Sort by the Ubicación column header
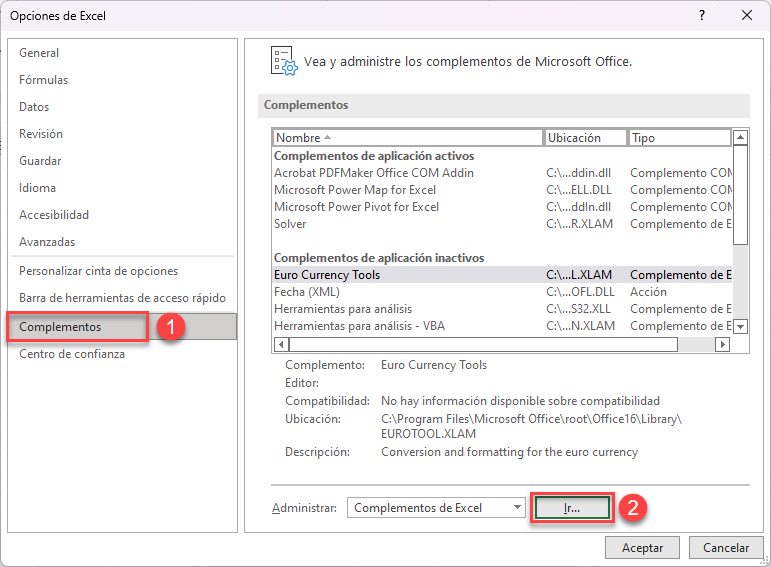Screen dimensions: 771x567 (585, 138)
